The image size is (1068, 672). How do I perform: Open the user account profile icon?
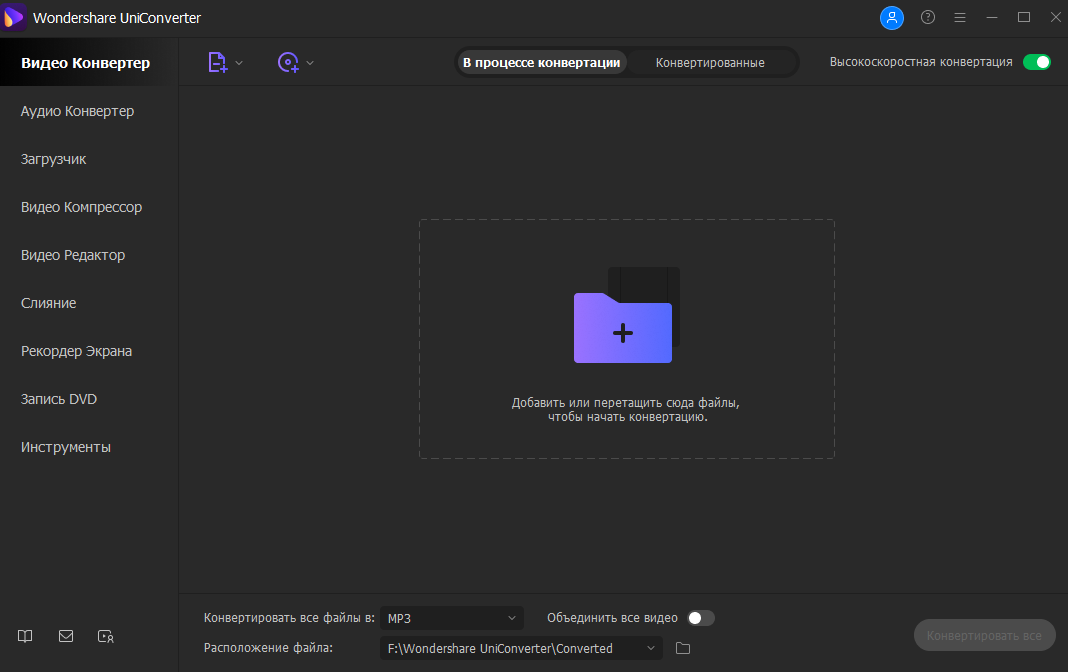tap(892, 18)
